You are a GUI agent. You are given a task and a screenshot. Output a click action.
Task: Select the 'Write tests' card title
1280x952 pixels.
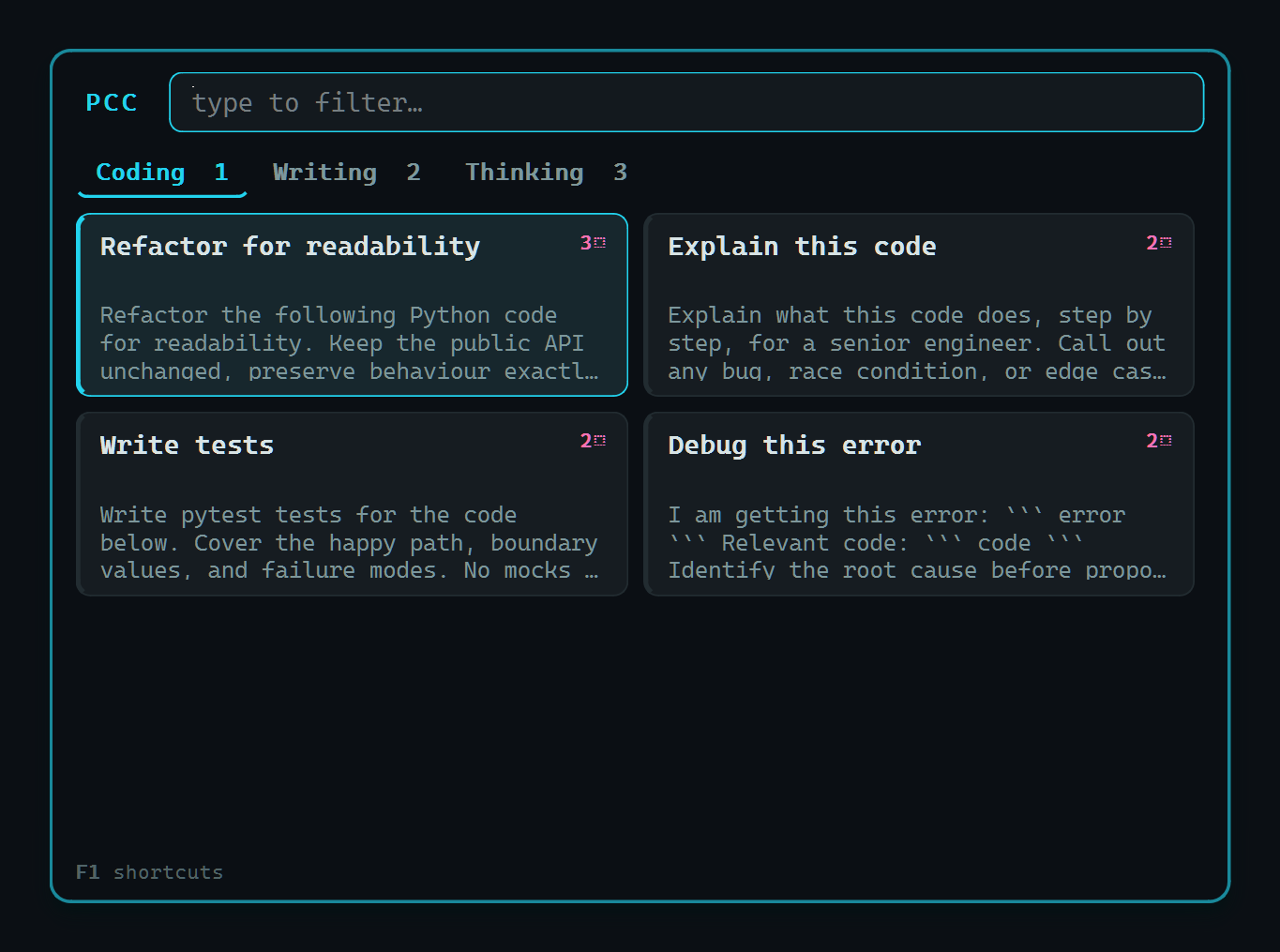[187, 446]
